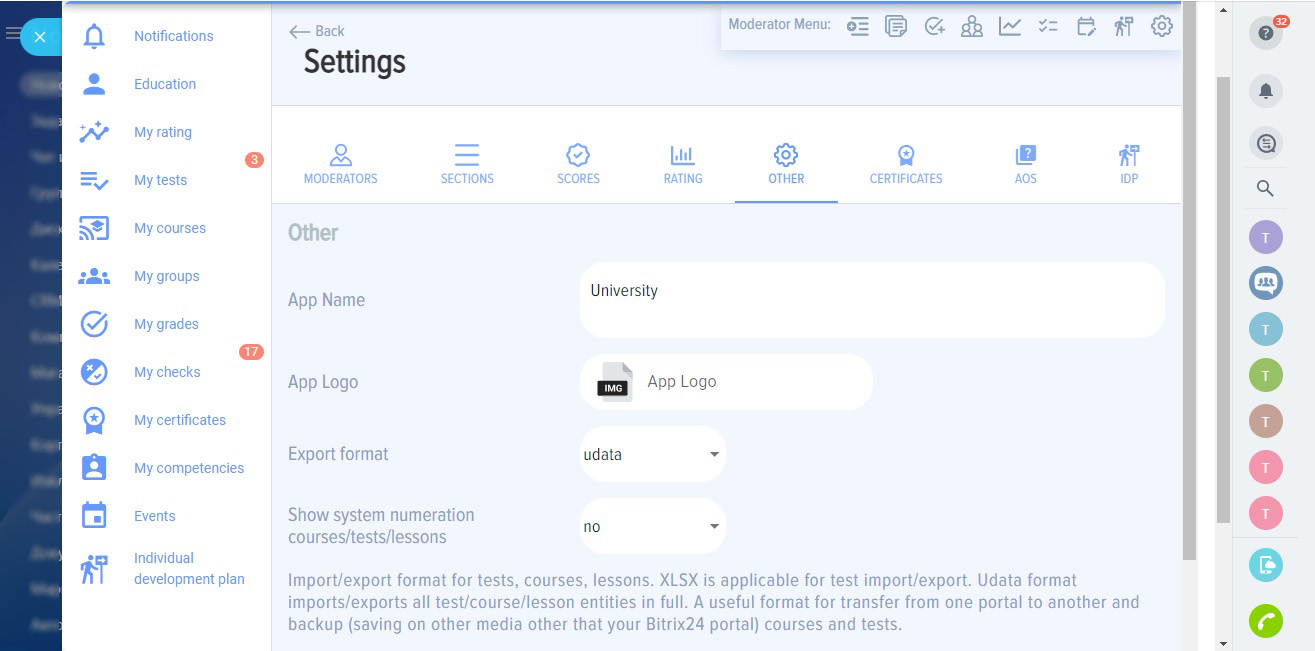The image size is (1315, 651).
Task: Click the search magnifier icon
Action: tap(1265, 188)
